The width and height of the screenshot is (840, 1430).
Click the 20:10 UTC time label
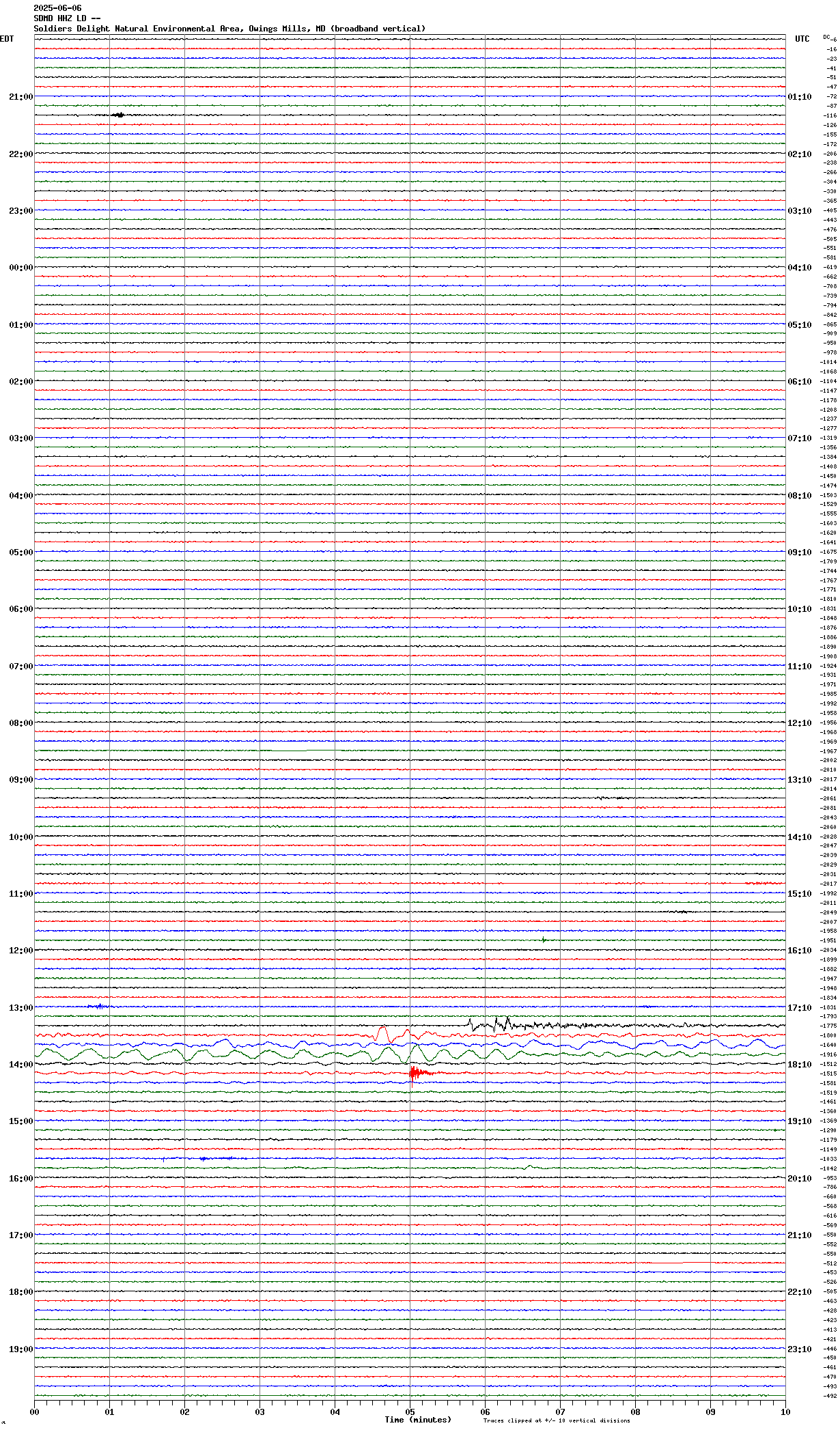coord(800,1179)
